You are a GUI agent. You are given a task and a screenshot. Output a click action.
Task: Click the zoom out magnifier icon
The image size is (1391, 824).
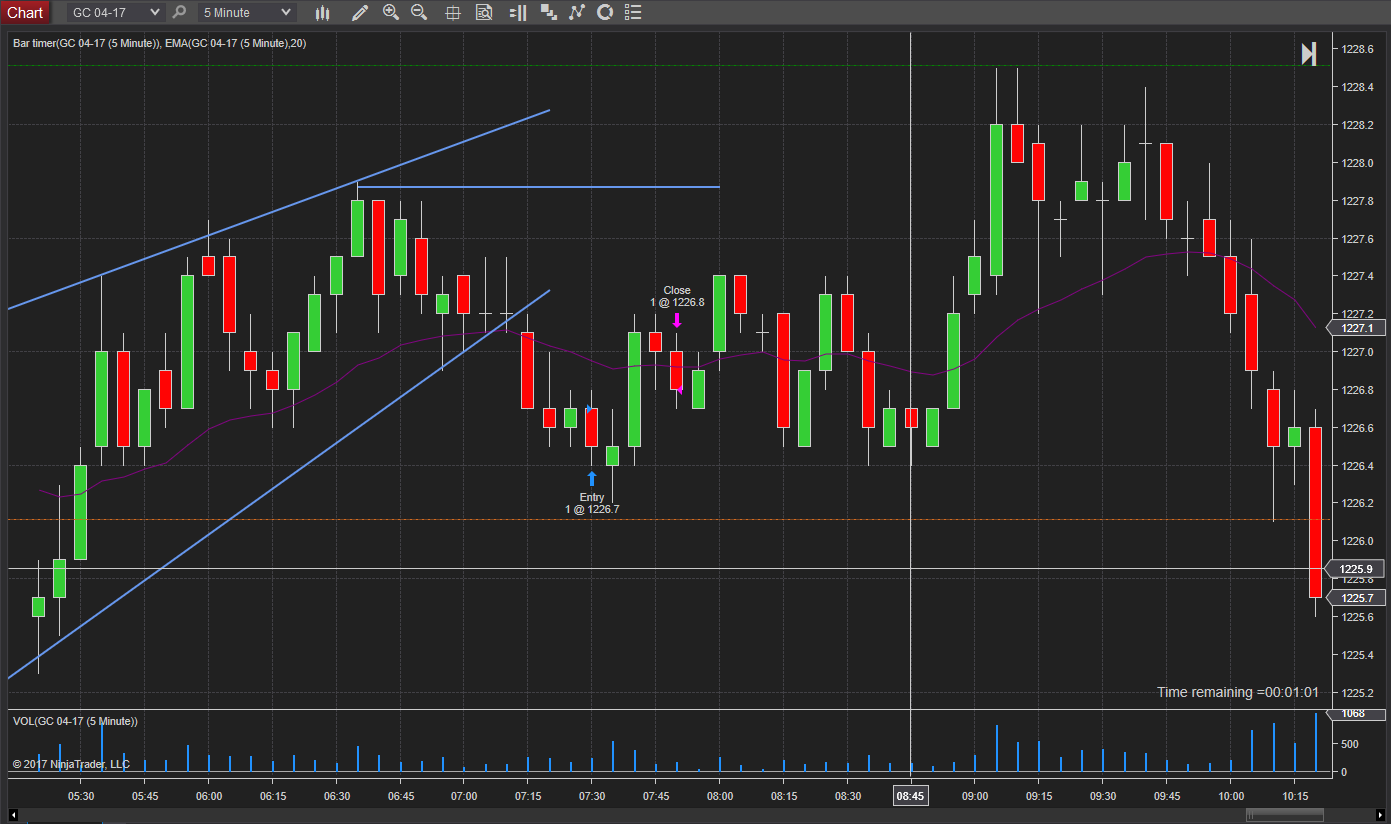pyautogui.click(x=419, y=12)
